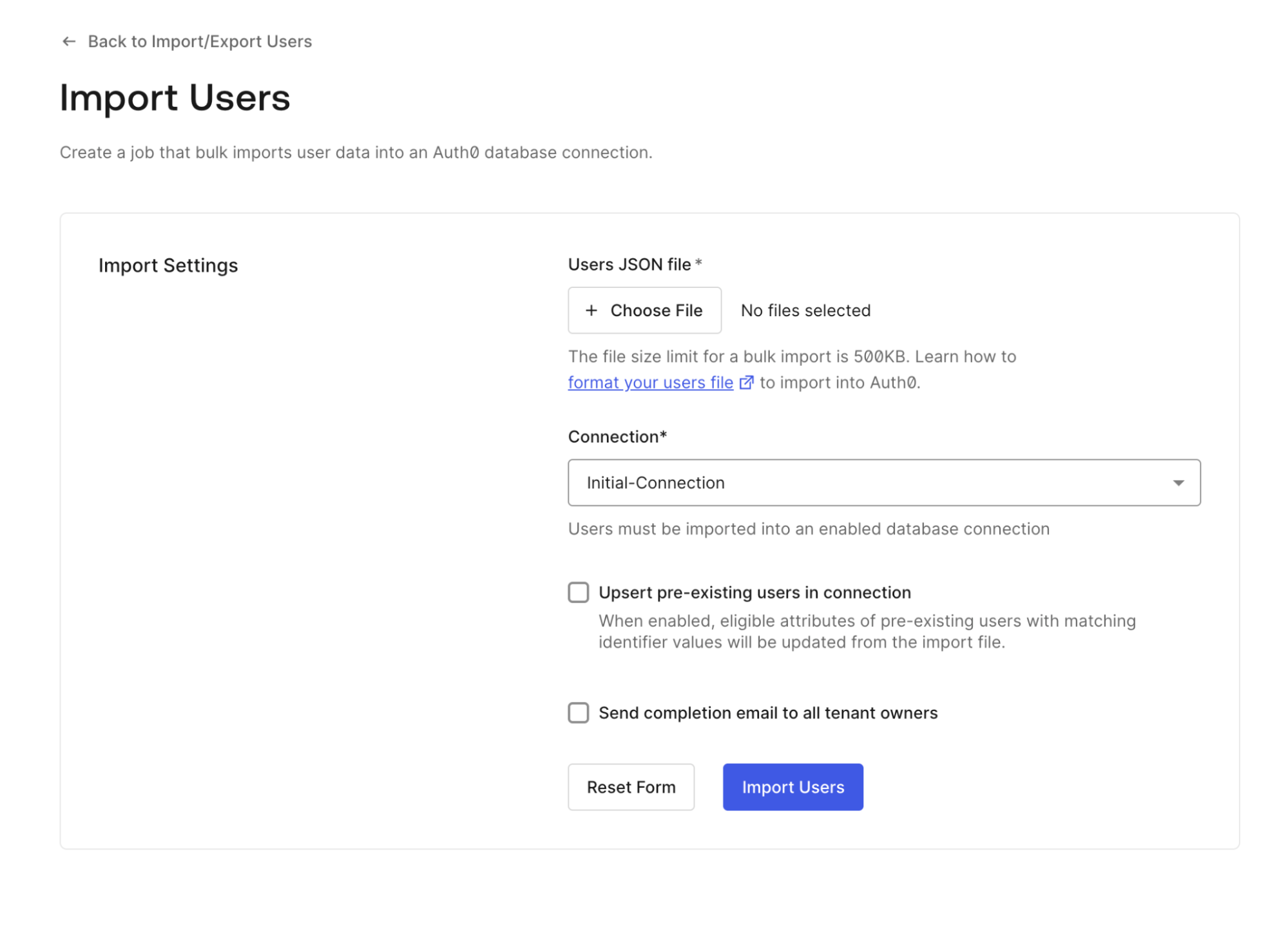Click the Import Users page heading
This screenshot has width=1288, height=930.
[175, 98]
